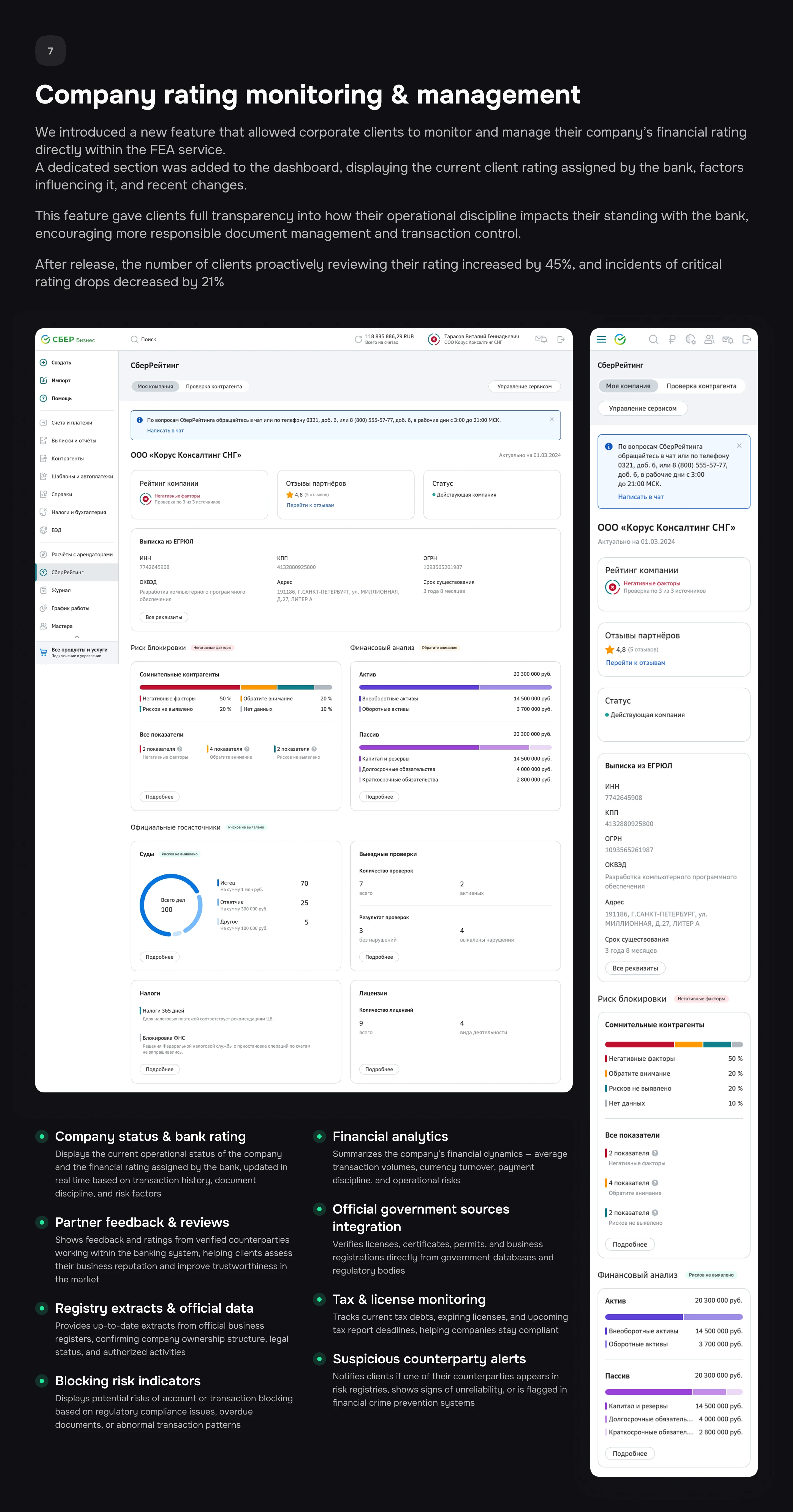Click the Поиск search field in header

coord(148,339)
